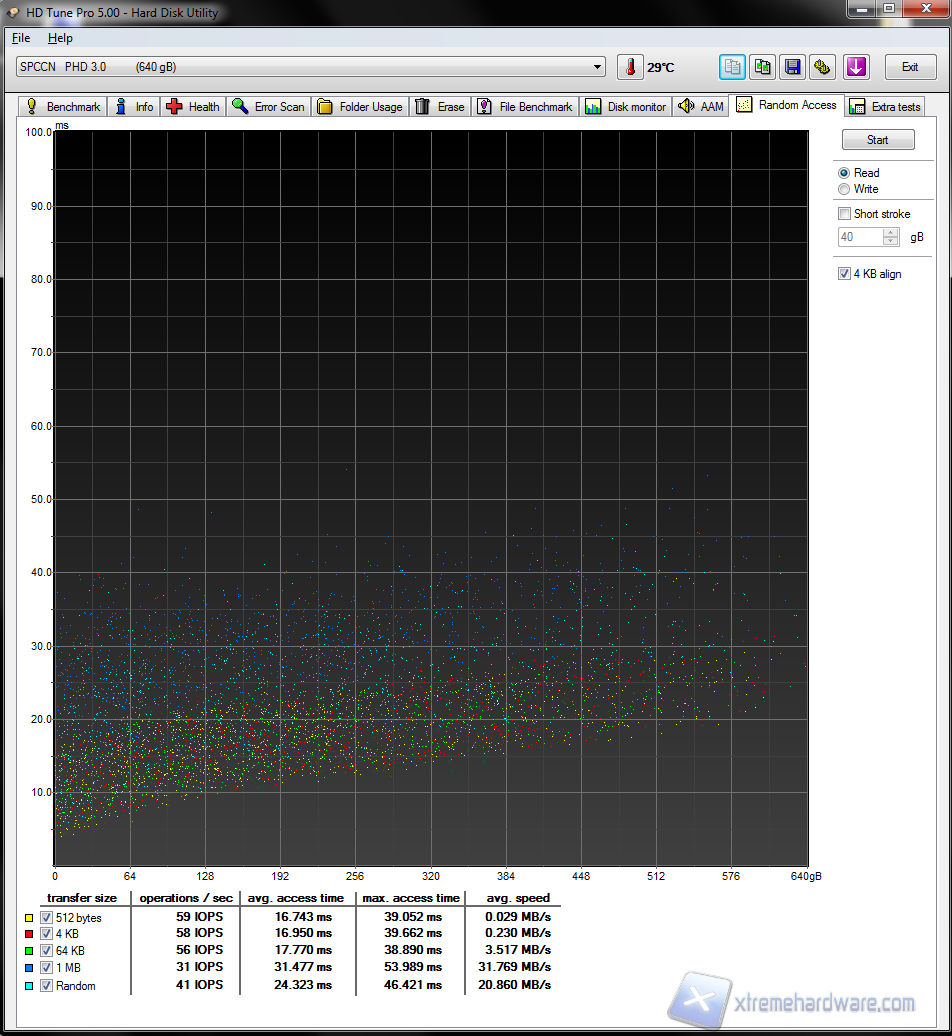Viewport: 952px width, 1036px height.
Task: Click the Exit button
Action: coord(909,67)
